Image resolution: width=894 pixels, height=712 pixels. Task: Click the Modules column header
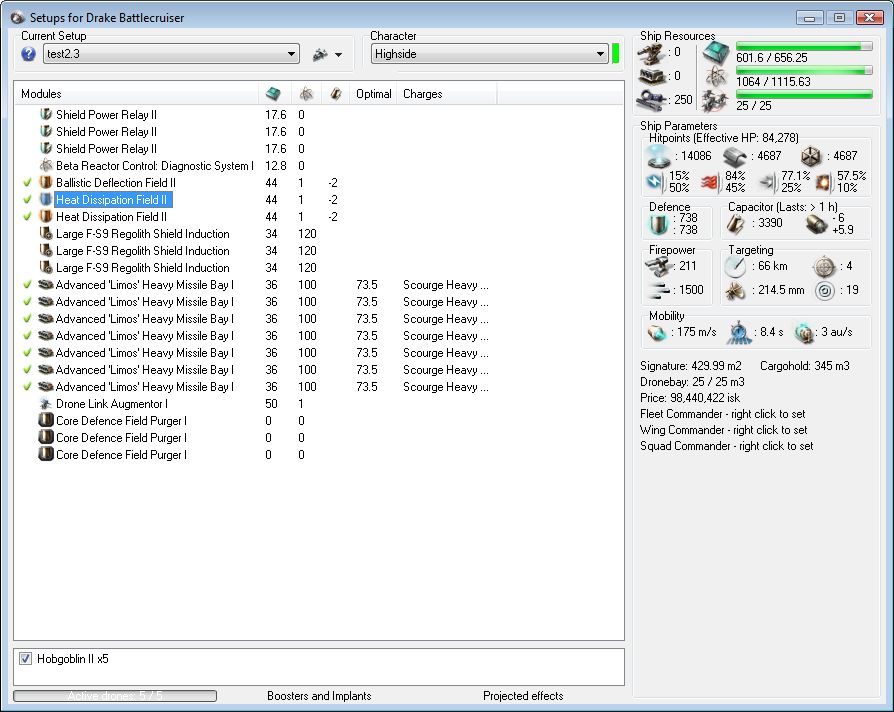[42, 94]
